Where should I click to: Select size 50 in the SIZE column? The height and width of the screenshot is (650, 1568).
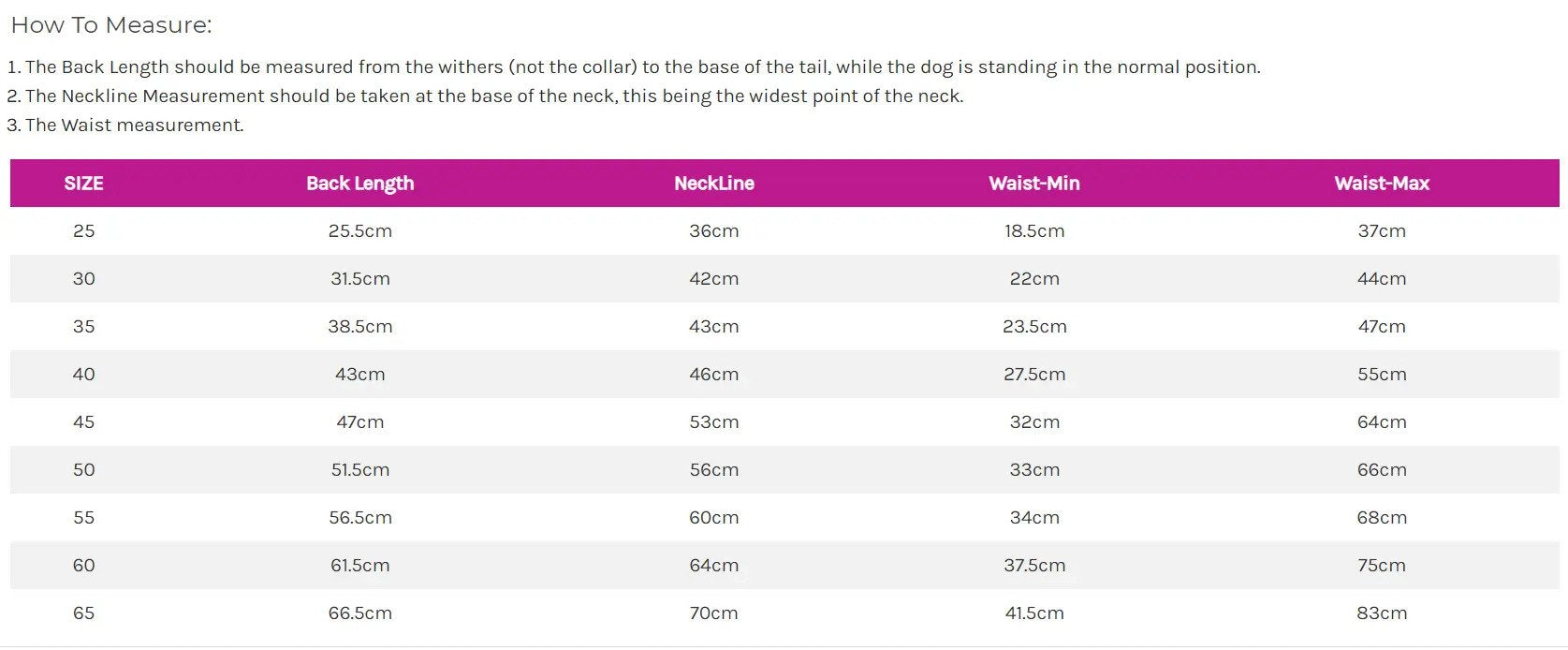83,470
